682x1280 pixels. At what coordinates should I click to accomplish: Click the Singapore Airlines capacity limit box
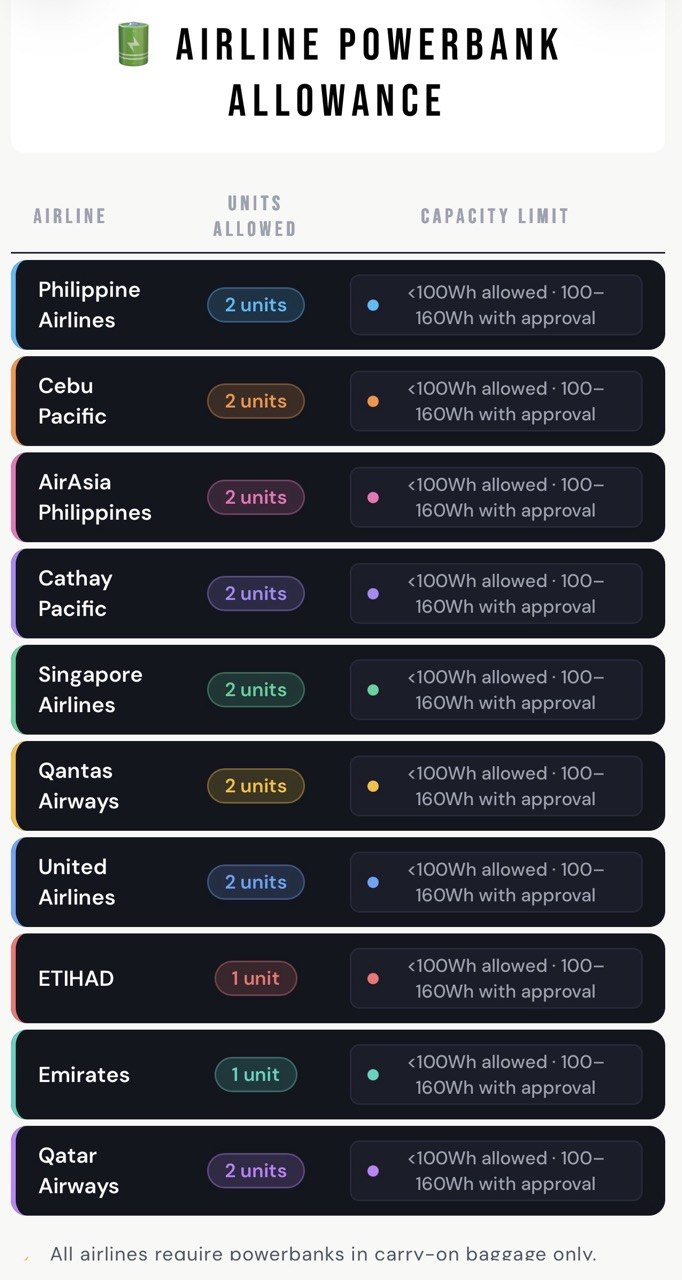496,690
